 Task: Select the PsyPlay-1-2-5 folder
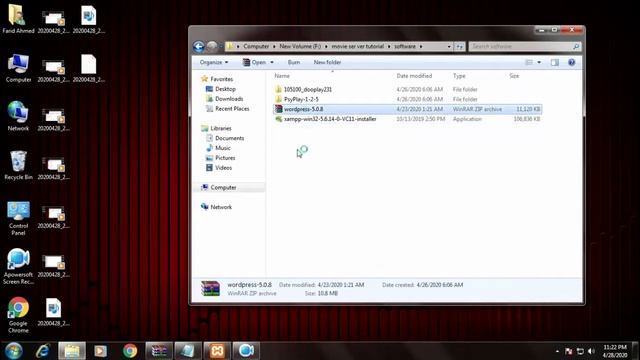click(x=301, y=99)
